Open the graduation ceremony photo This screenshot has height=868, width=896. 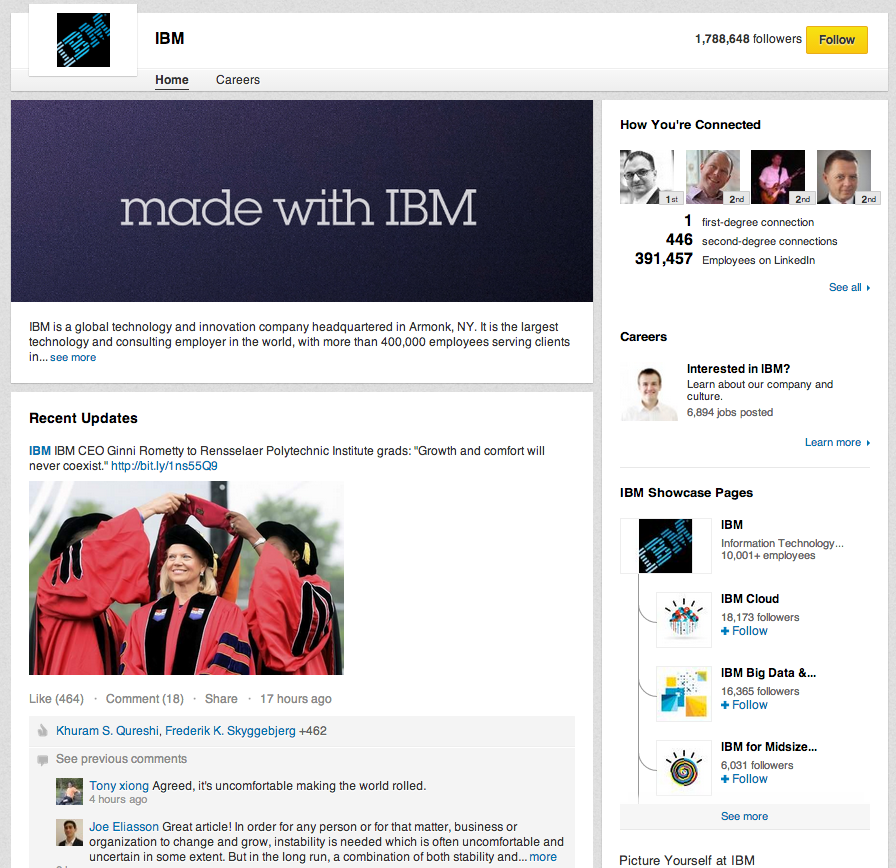[x=186, y=578]
